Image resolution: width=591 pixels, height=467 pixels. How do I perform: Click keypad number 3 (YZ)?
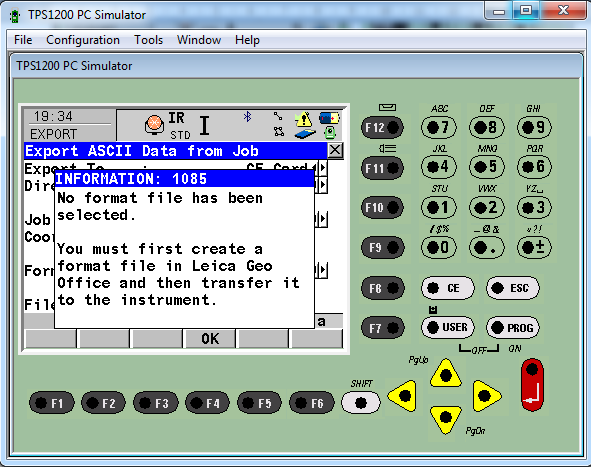534,207
